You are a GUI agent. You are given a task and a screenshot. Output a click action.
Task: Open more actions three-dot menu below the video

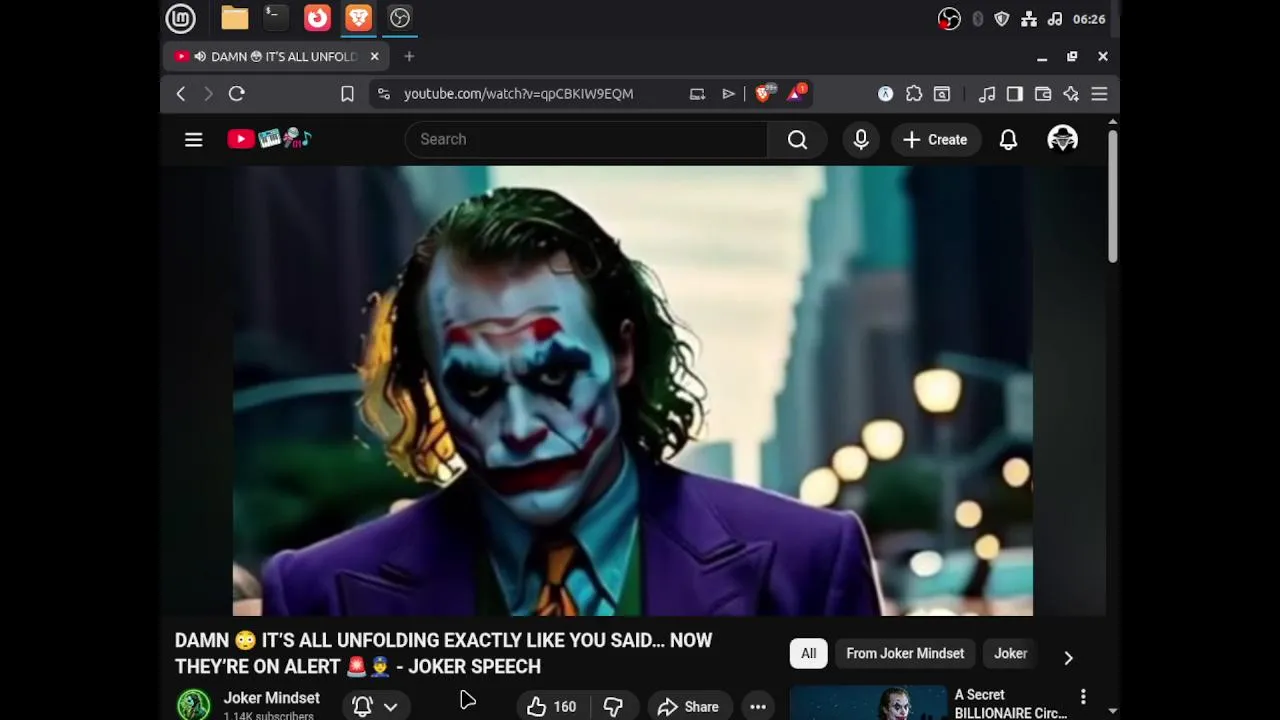tap(758, 707)
